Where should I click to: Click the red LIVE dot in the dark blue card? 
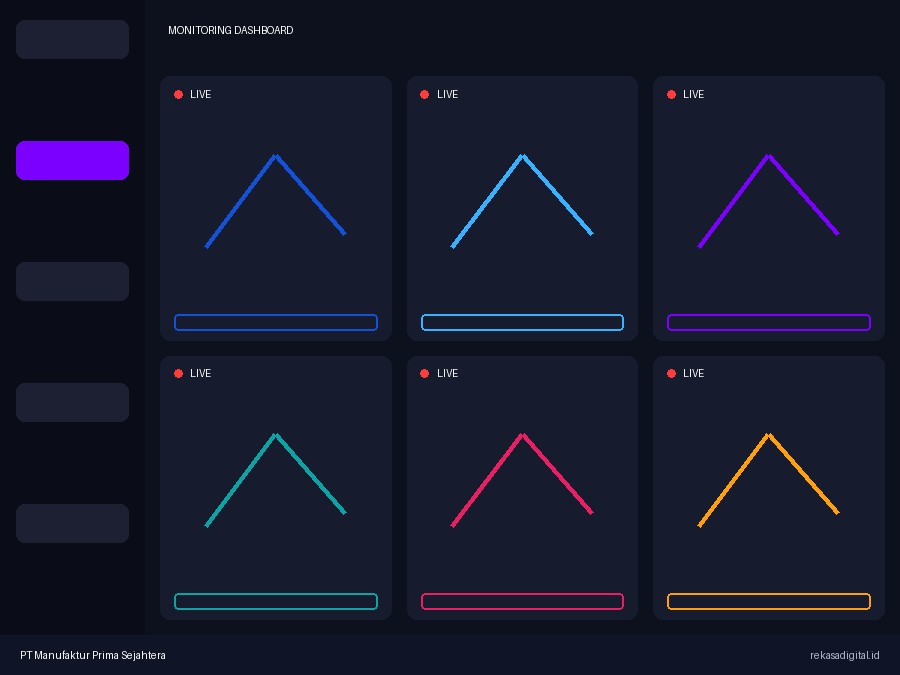coord(179,95)
